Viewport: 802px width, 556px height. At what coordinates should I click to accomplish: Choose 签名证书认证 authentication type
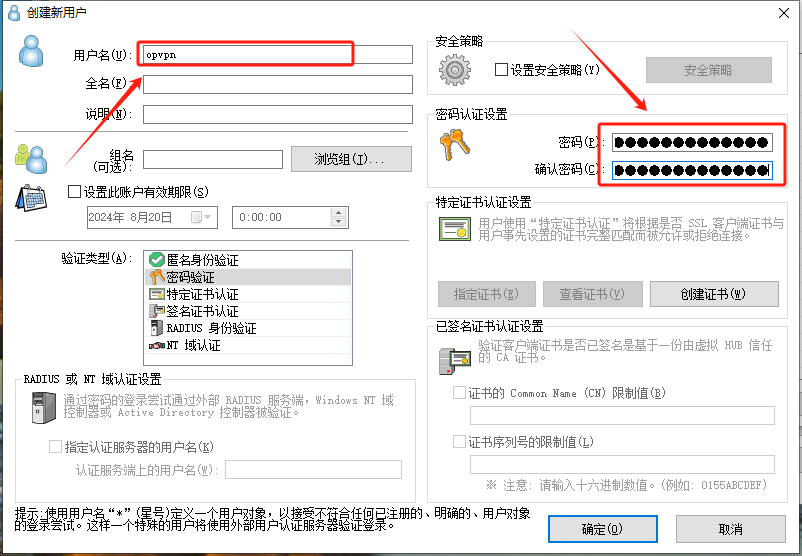pos(201,311)
